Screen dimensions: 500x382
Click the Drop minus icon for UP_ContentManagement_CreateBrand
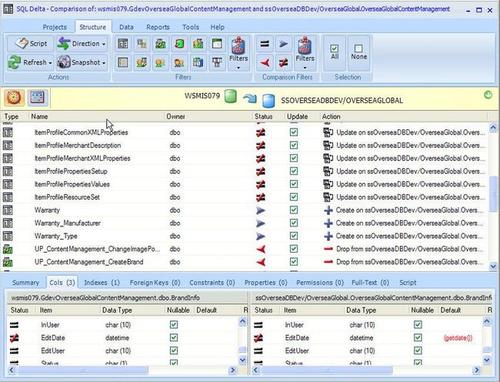click(328, 262)
